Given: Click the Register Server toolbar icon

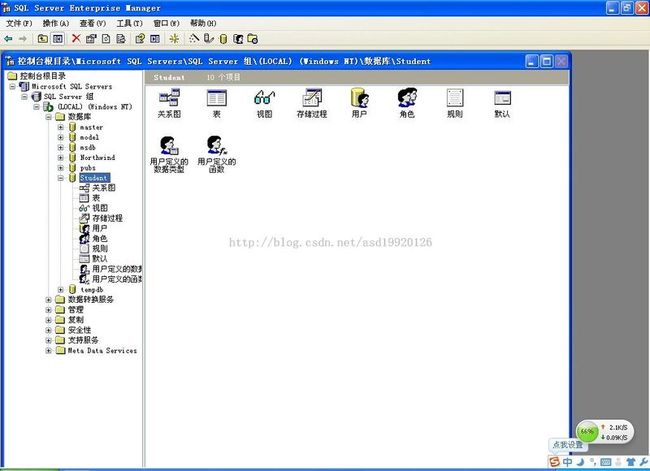Looking at the screenshot, I should [208, 39].
